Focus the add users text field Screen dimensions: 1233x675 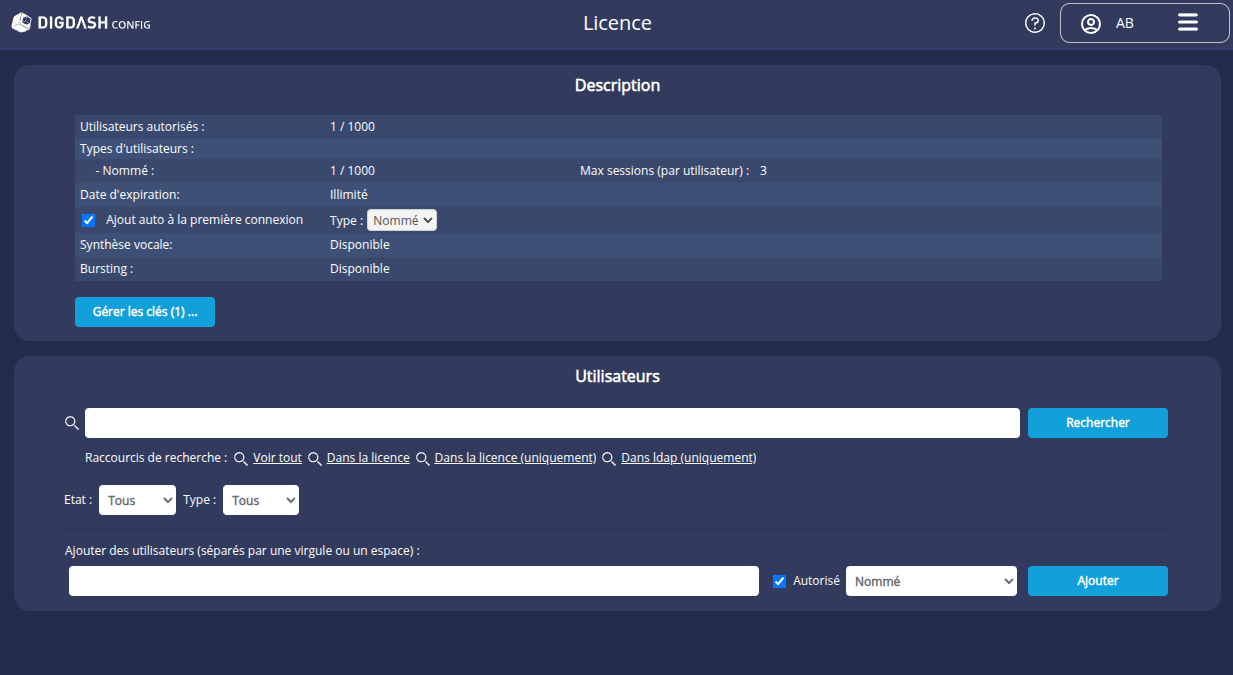point(413,581)
